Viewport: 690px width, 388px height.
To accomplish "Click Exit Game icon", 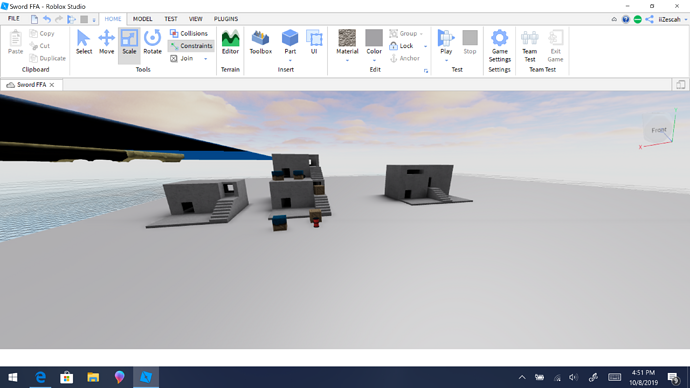I will [555, 38].
